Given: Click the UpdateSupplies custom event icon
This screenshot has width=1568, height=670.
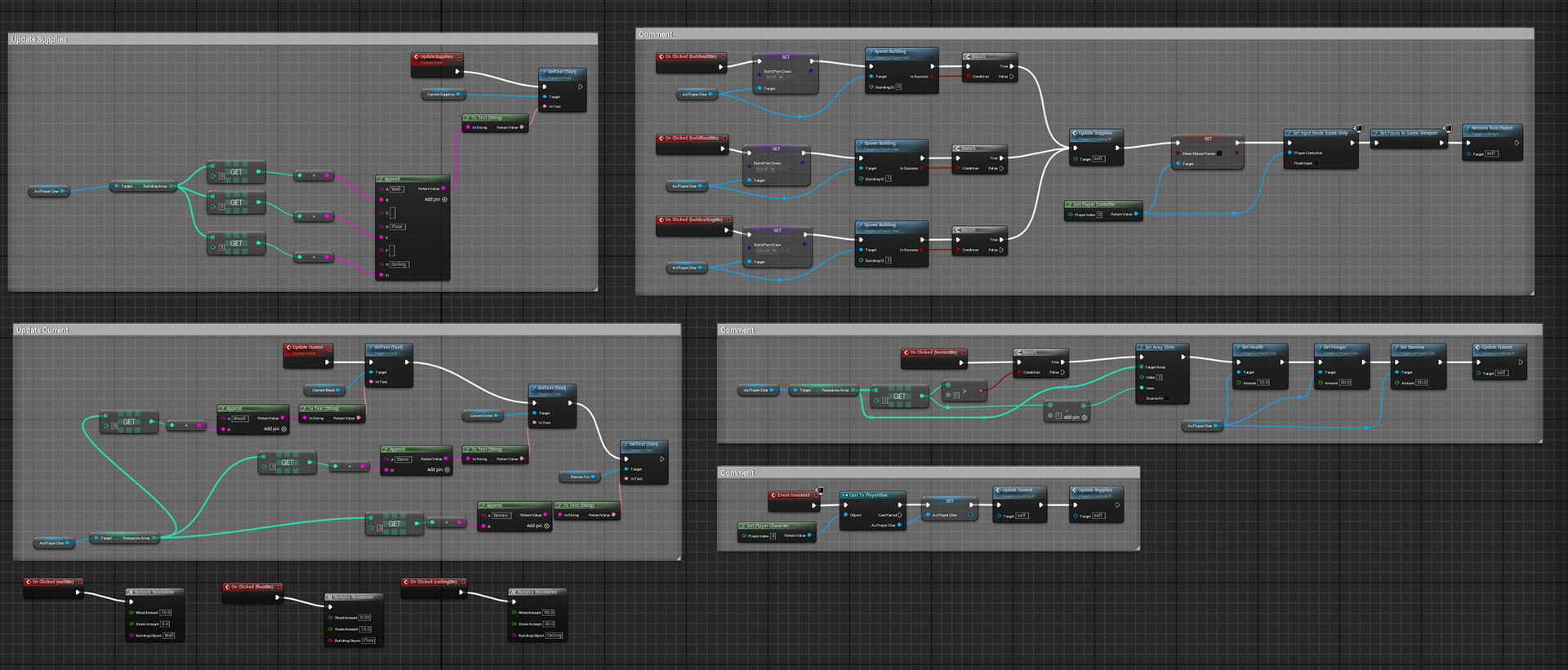Looking at the screenshot, I should 416,57.
